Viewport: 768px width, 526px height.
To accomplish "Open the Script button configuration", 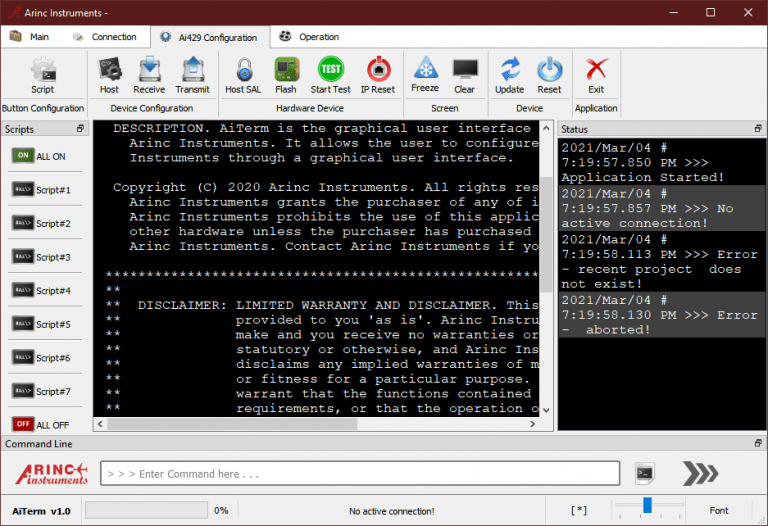I will [42, 75].
